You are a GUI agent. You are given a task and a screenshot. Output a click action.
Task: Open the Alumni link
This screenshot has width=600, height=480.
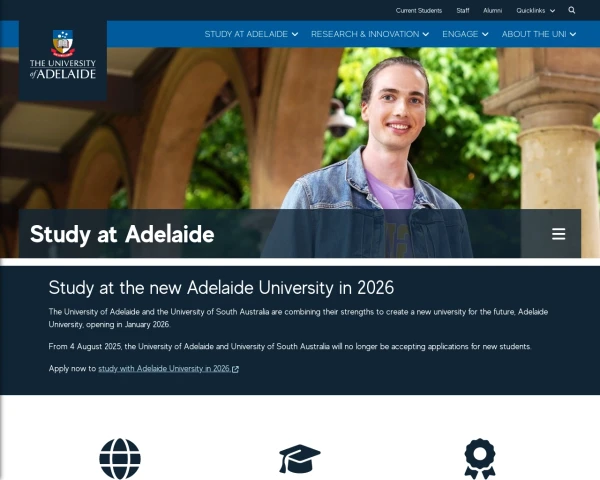tap(492, 11)
